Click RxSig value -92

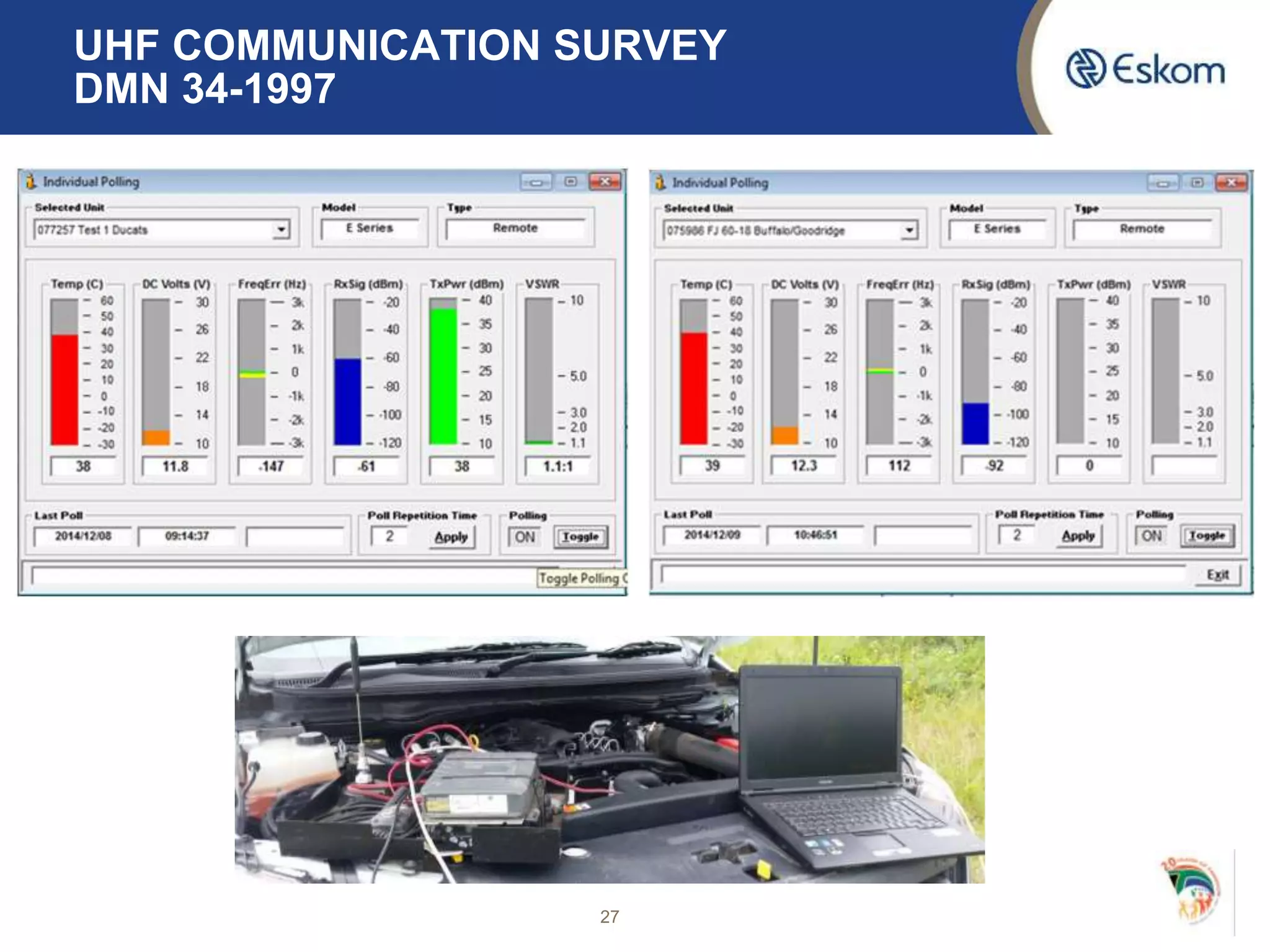[x=995, y=465]
